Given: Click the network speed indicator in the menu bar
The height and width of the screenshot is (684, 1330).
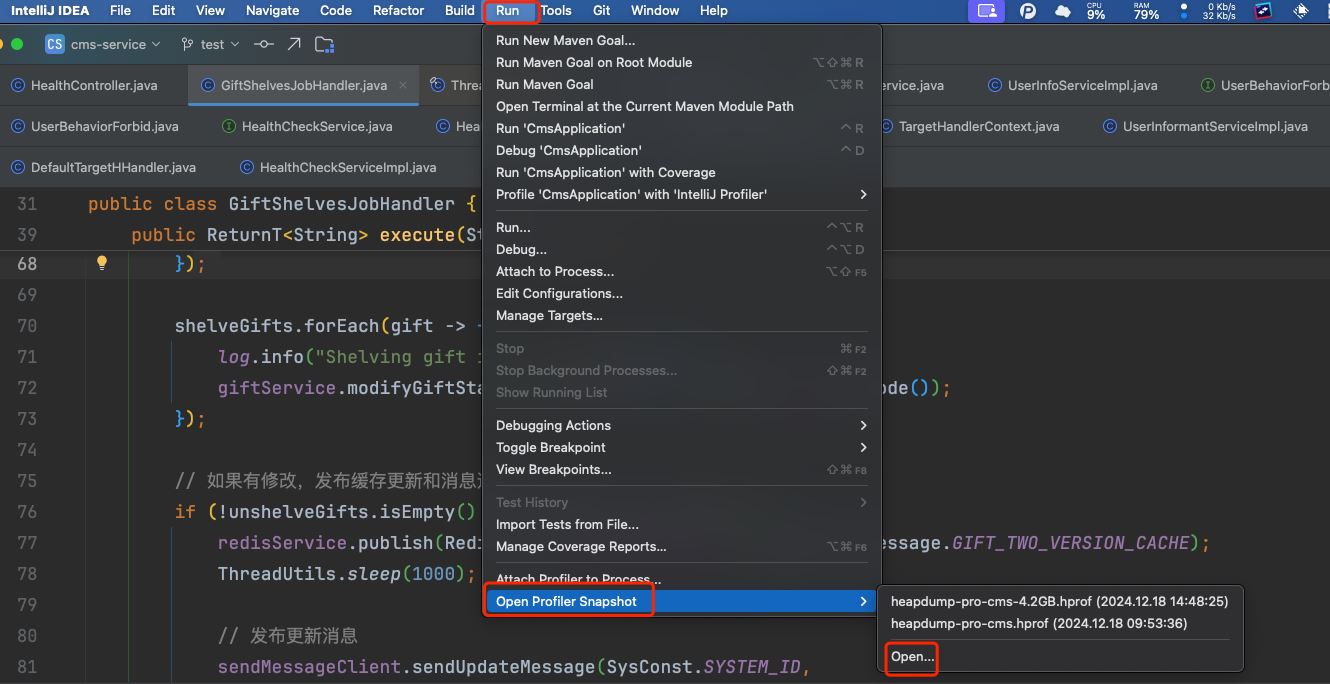Looking at the screenshot, I should [1218, 11].
